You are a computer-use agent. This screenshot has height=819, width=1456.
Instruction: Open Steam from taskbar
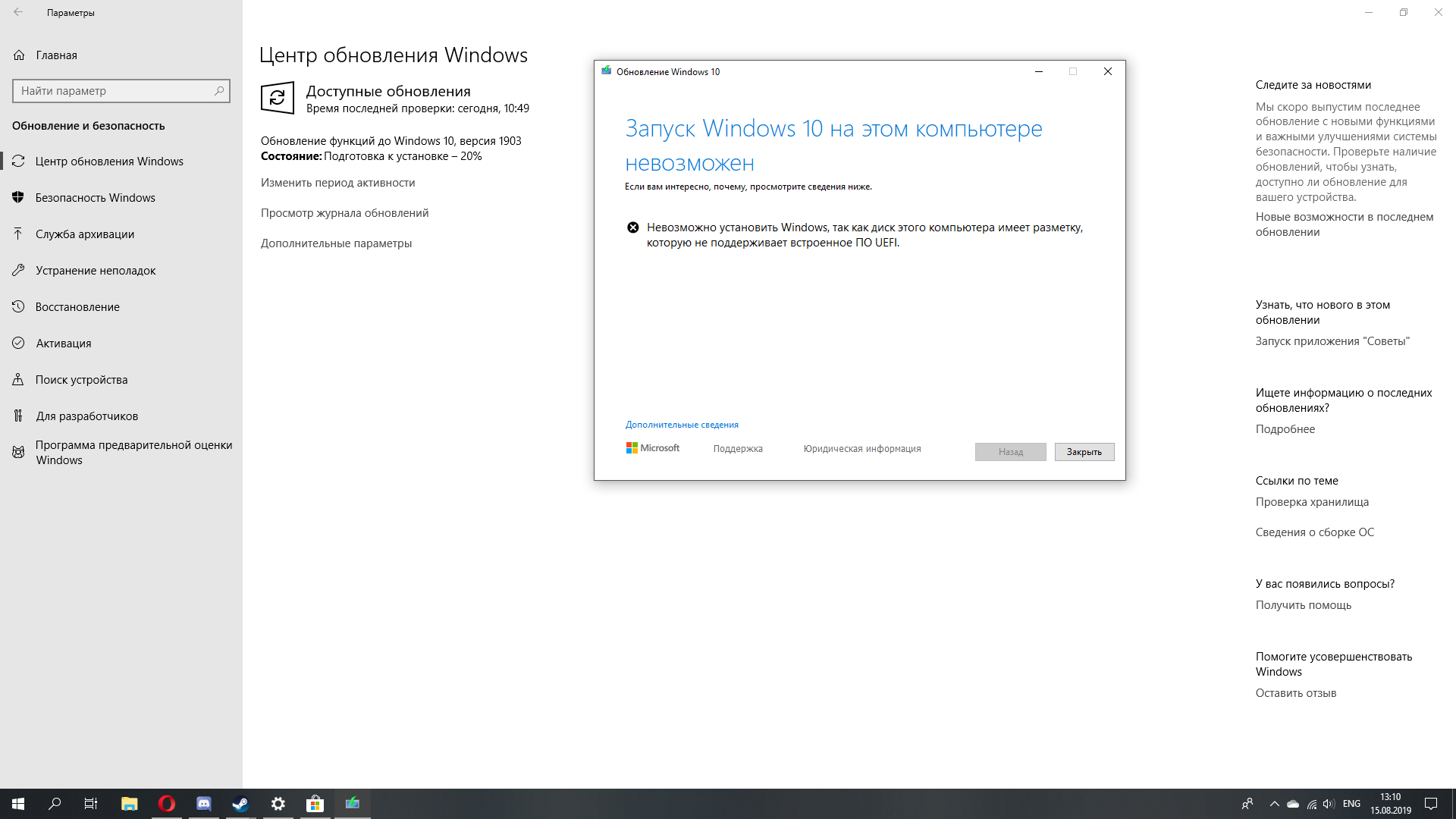pyautogui.click(x=240, y=804)
